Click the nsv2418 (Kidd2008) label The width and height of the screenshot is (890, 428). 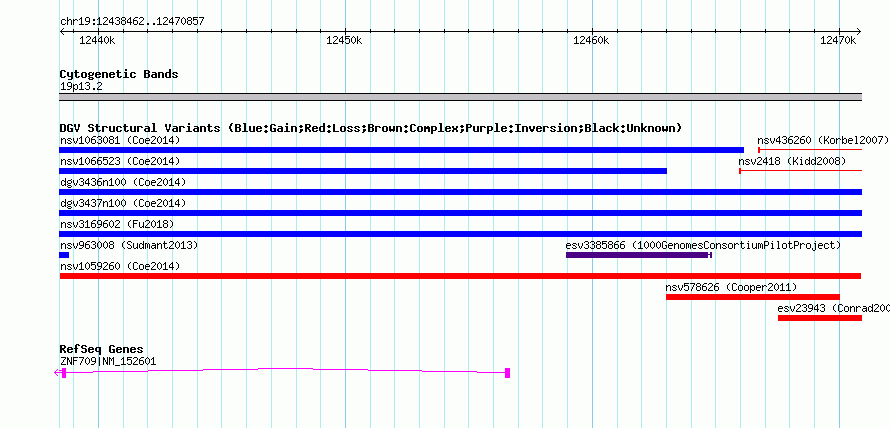792,161
